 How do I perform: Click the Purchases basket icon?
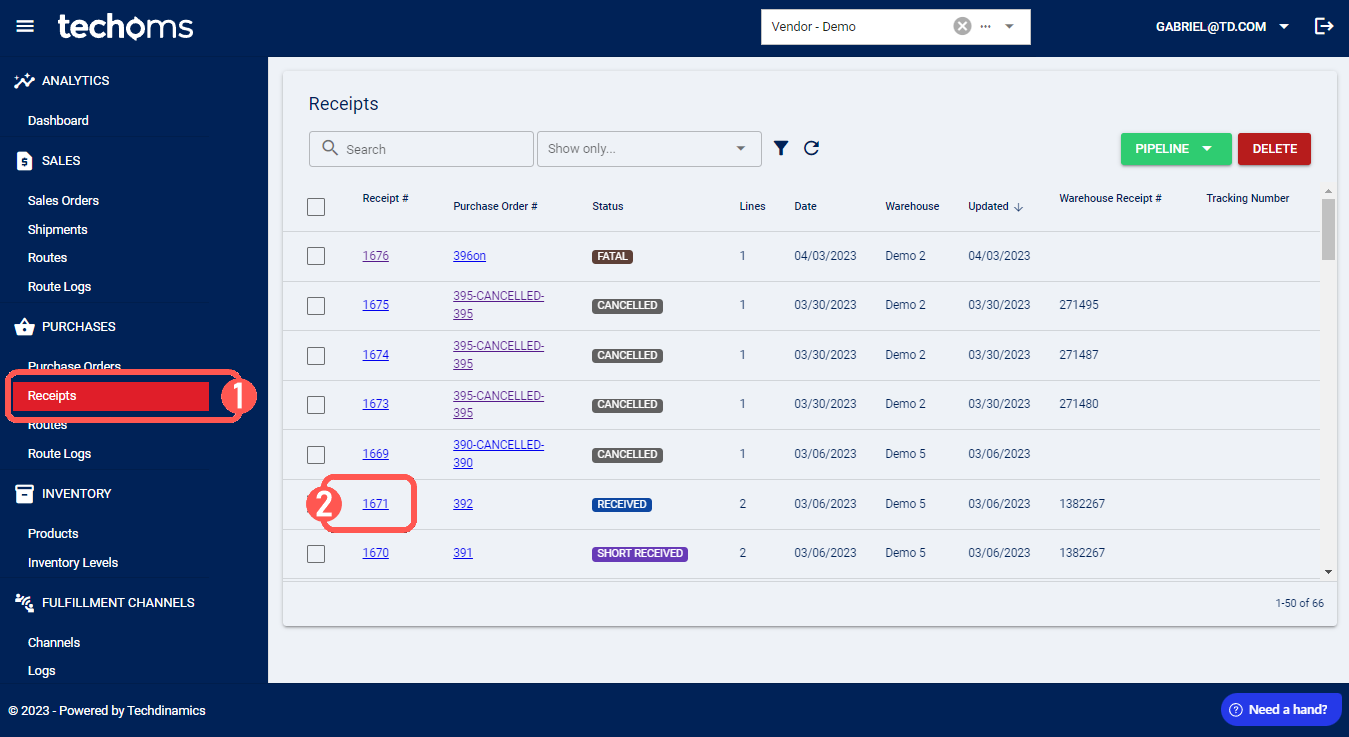pyautogui.click(x=25, y=327)
